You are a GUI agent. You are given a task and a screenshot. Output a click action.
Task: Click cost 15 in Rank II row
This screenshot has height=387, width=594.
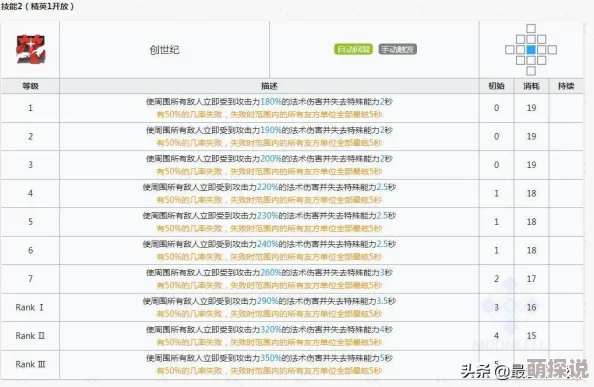531,336
